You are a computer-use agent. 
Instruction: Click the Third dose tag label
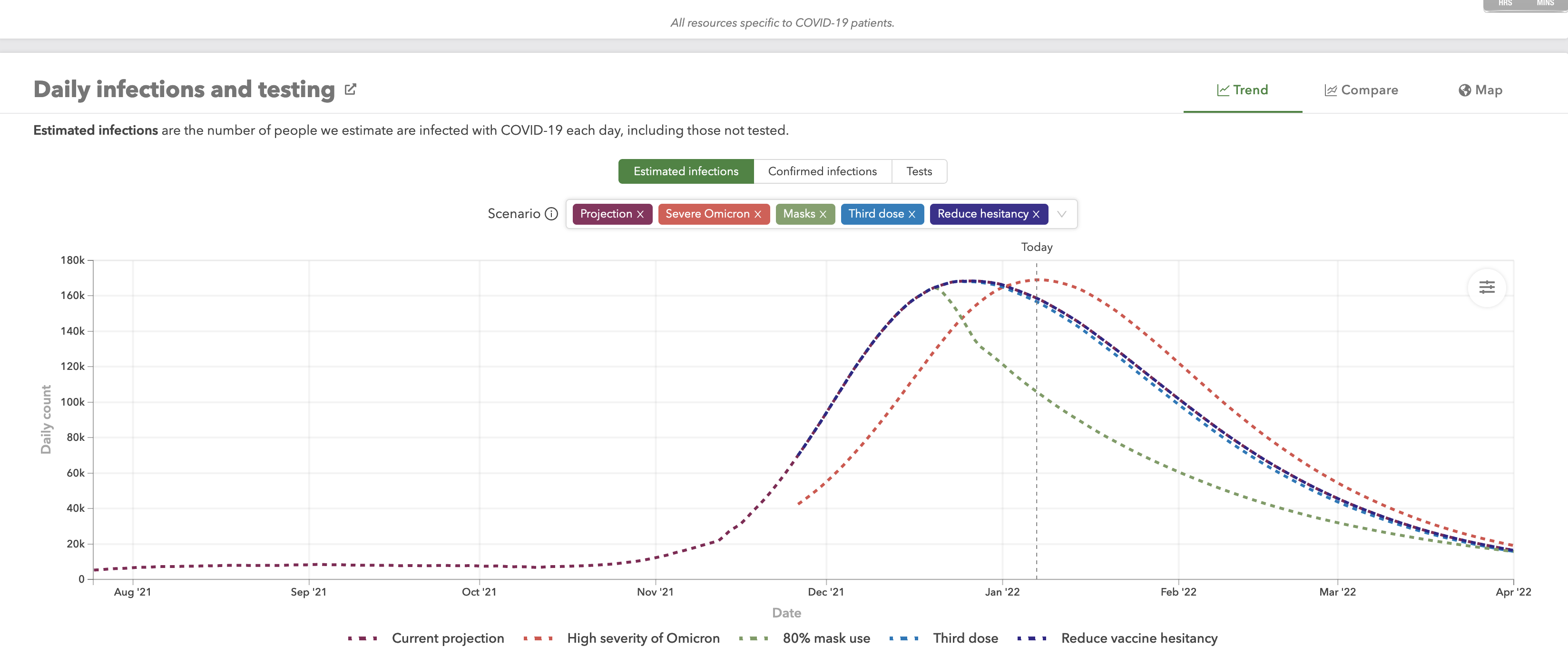(876, 214)
